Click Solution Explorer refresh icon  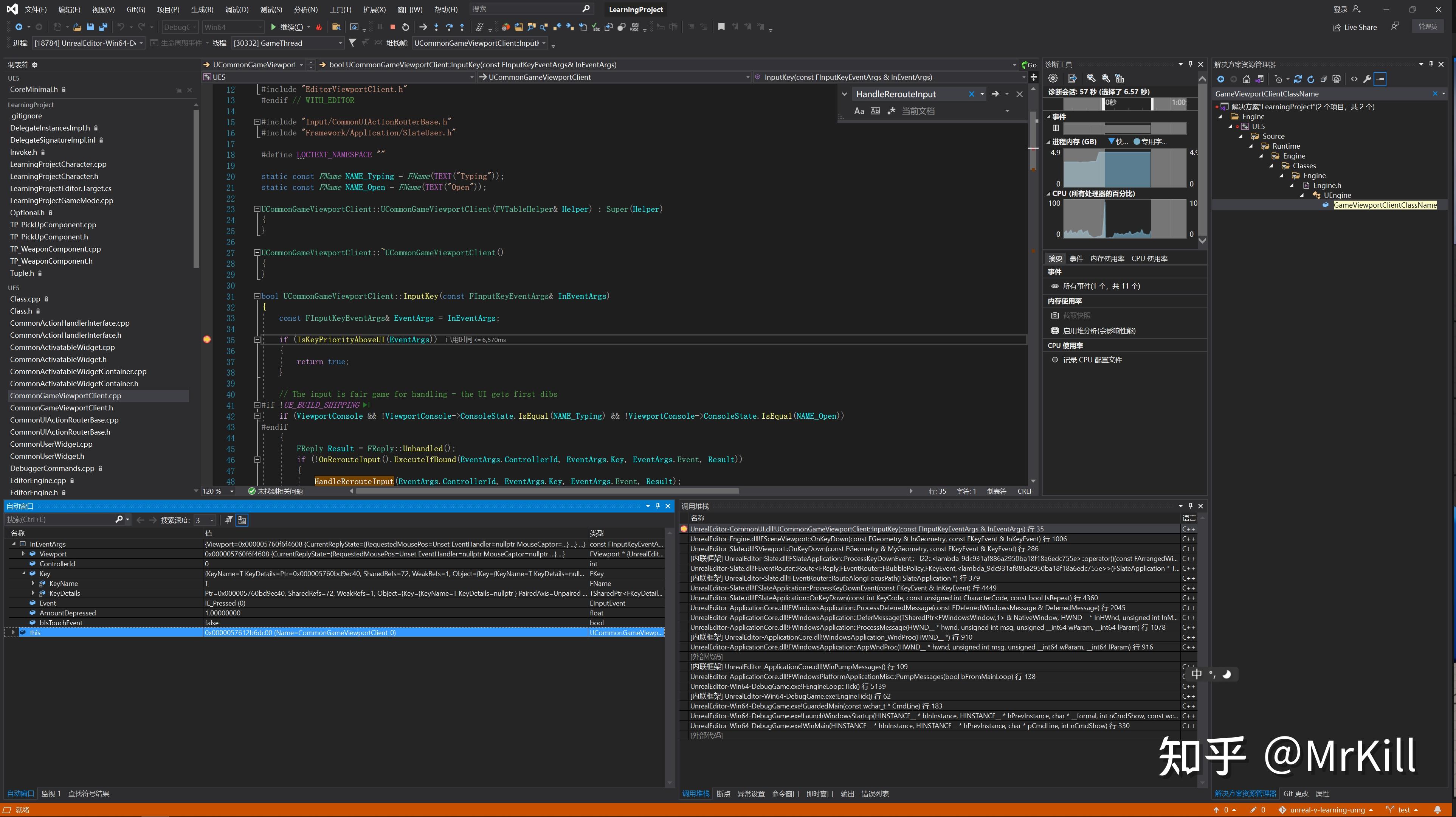[x=1311, y=79]
